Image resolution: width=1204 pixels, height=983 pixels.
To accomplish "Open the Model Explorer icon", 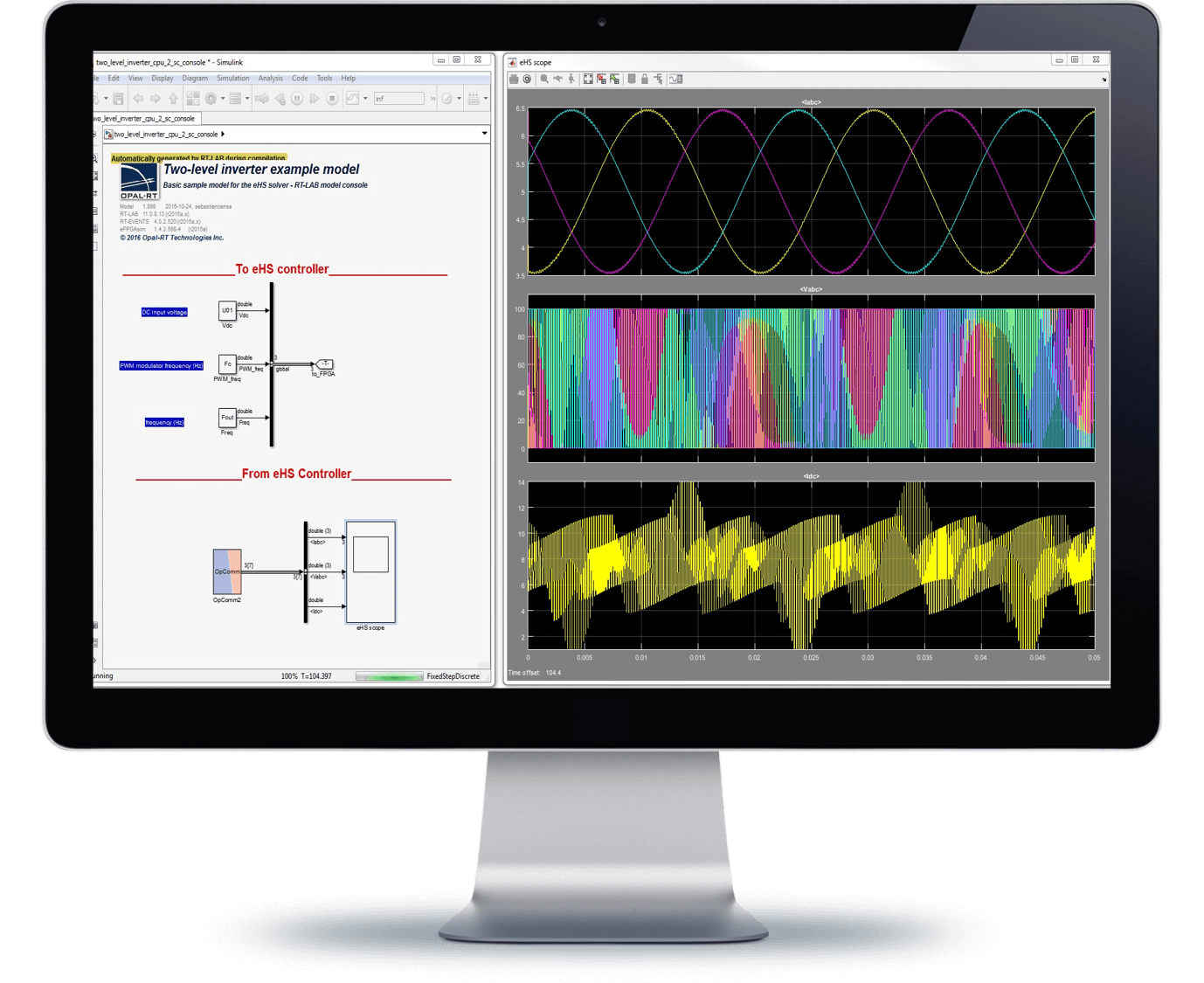I will click(x=235, y=99).
